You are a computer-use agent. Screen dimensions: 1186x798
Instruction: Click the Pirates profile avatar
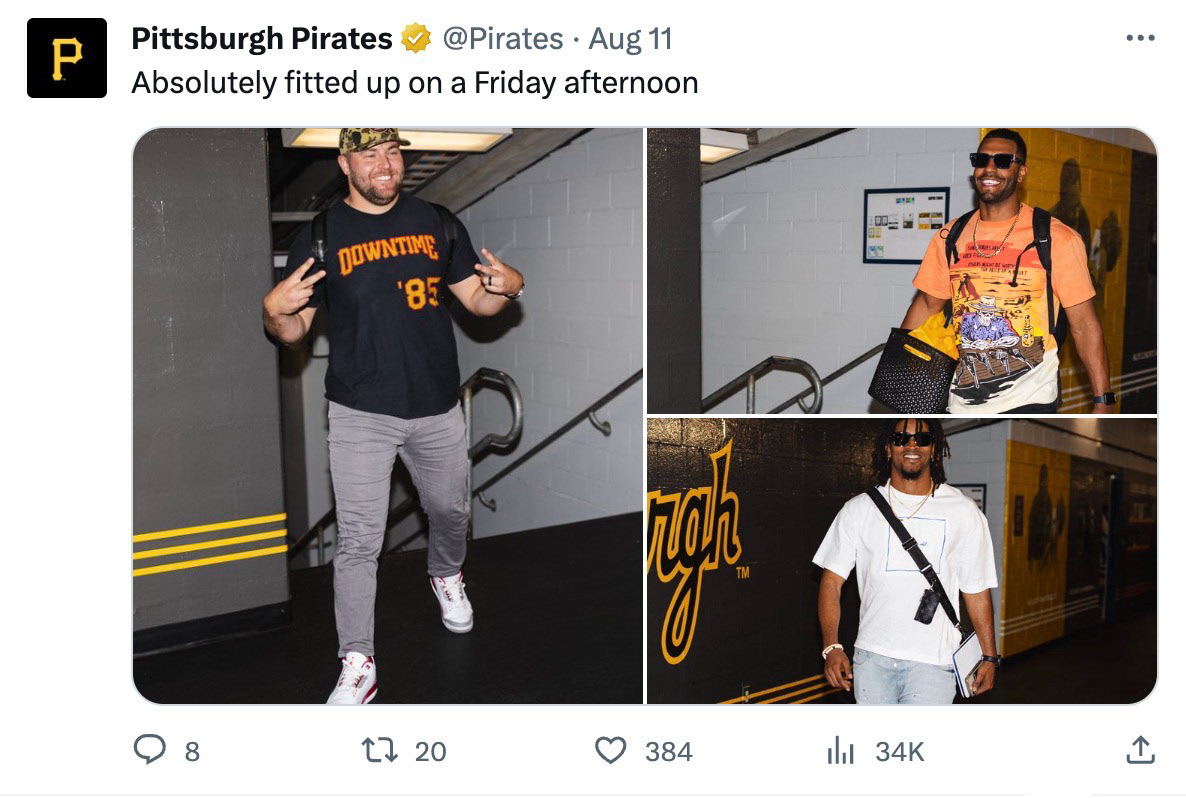pos(66,58)
